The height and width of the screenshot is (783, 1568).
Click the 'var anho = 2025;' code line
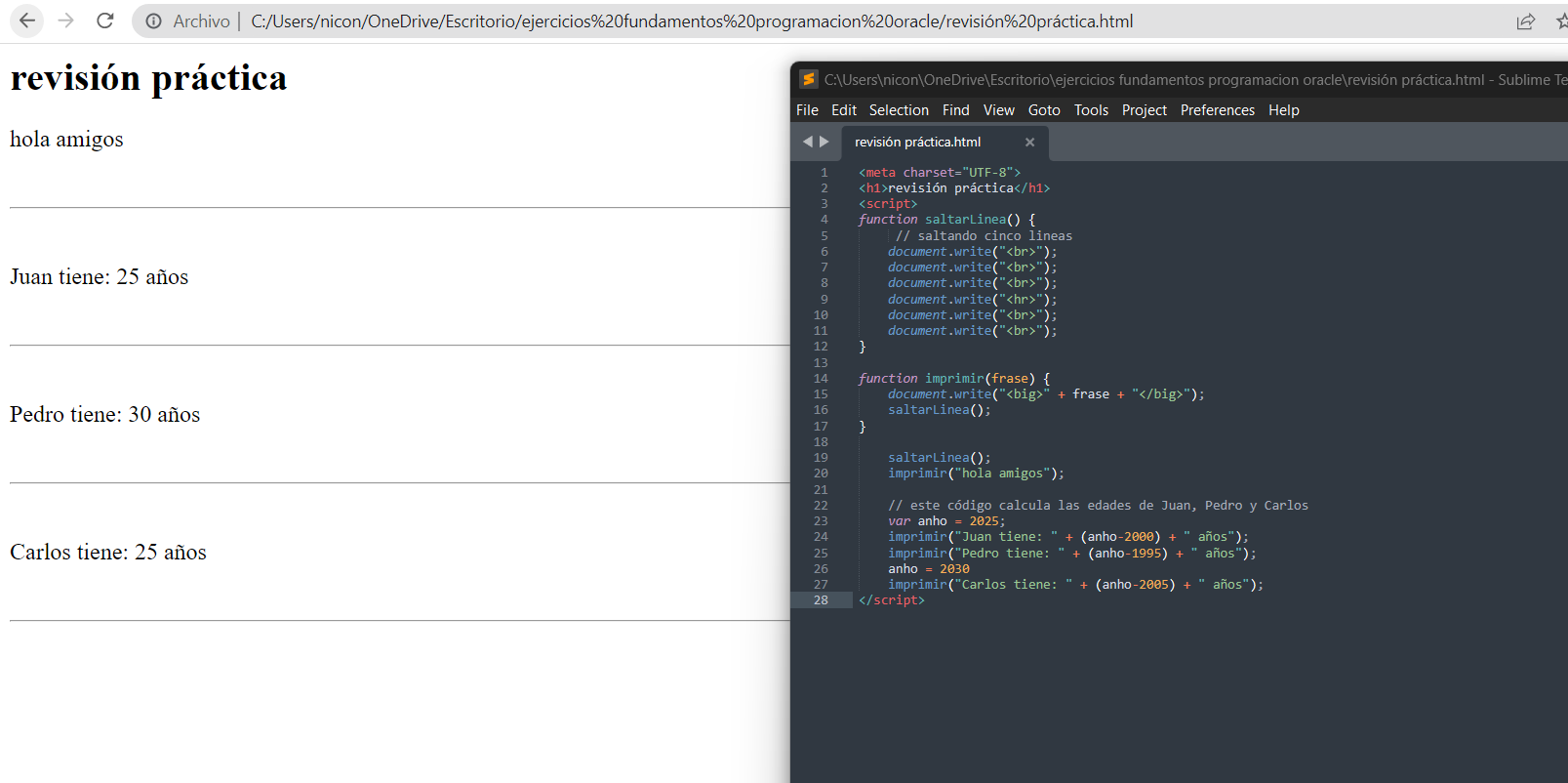946,521
